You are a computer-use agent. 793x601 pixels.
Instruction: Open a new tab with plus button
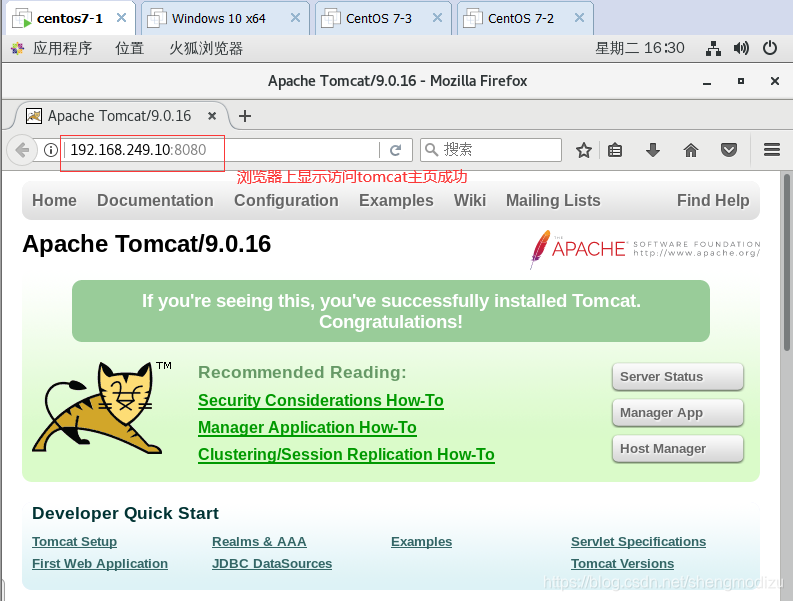245,116
